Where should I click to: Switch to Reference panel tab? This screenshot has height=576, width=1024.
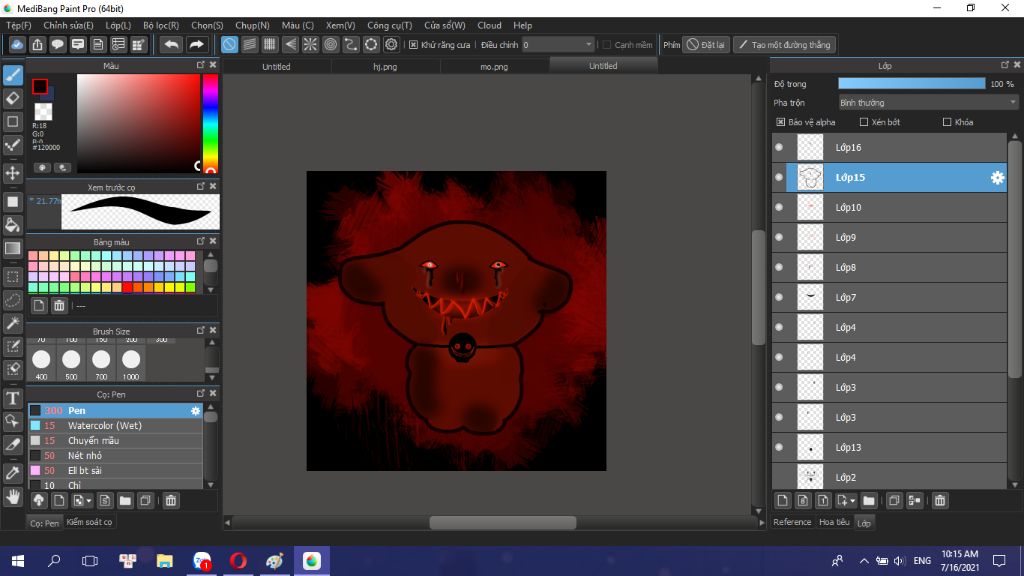click(x=792, y=522)
